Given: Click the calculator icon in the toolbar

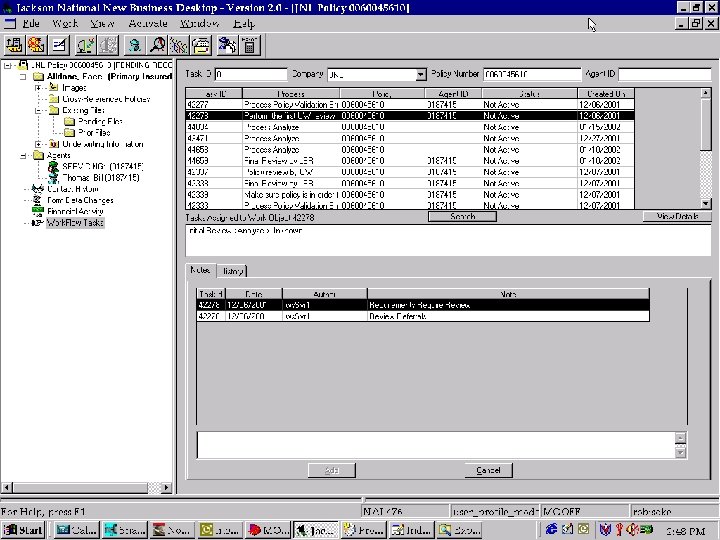Looking at the screenshot, I should point(249,45).
